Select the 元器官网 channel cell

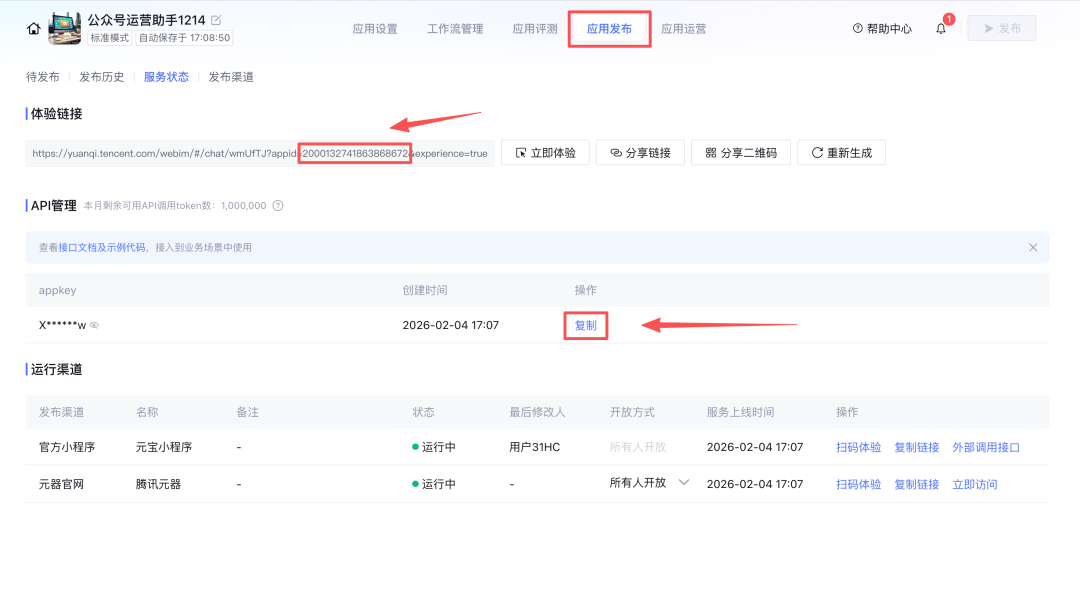[61, 484]
